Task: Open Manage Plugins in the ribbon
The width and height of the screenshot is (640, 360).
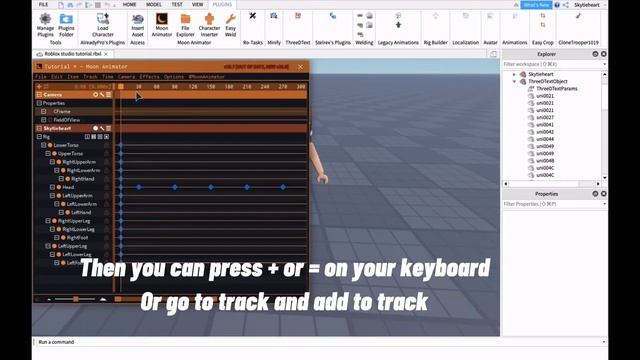Action: (x=45, y=25)
